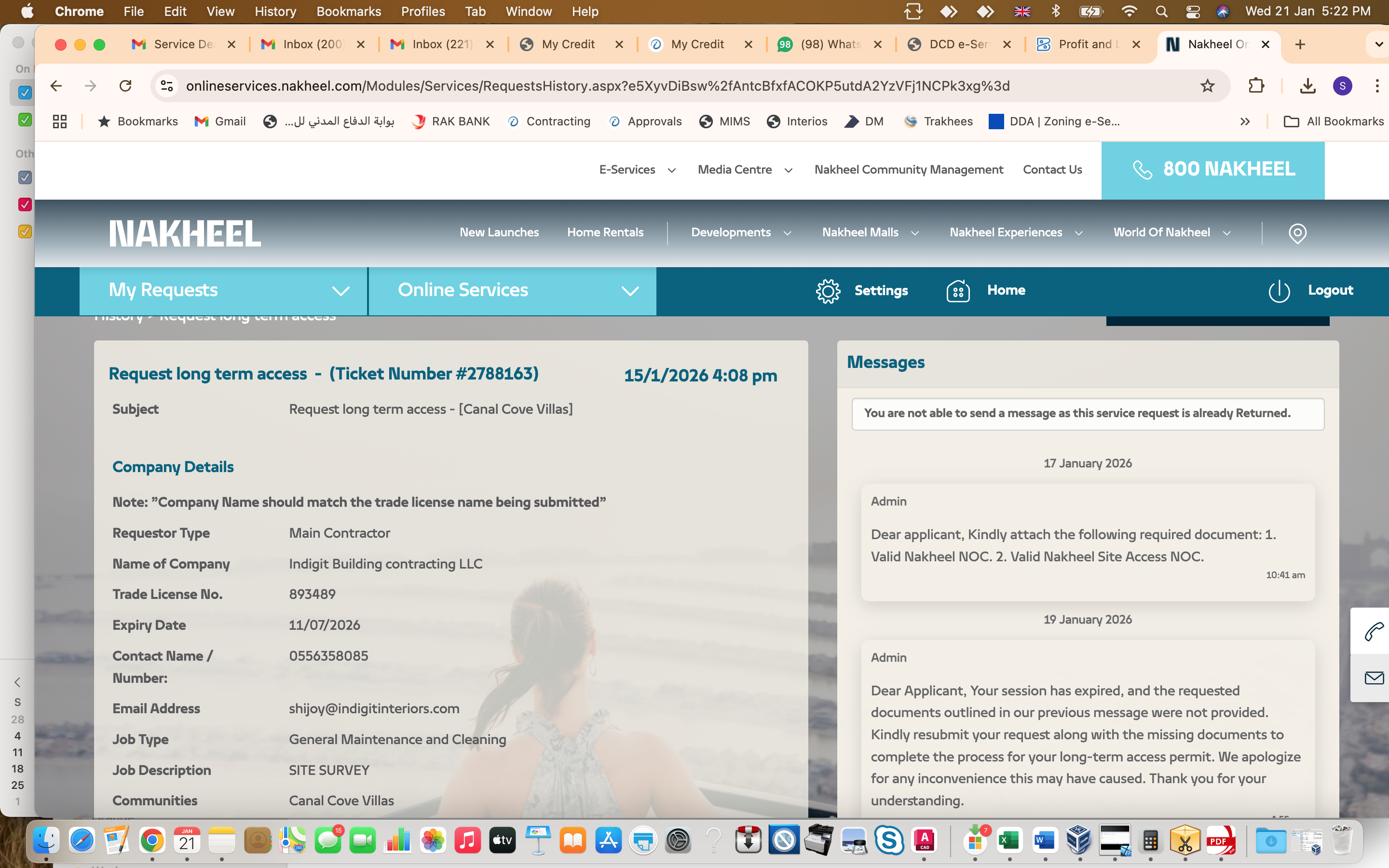
Task: Click the 800 NAKHEEL call button
Action: (1212, 170)
